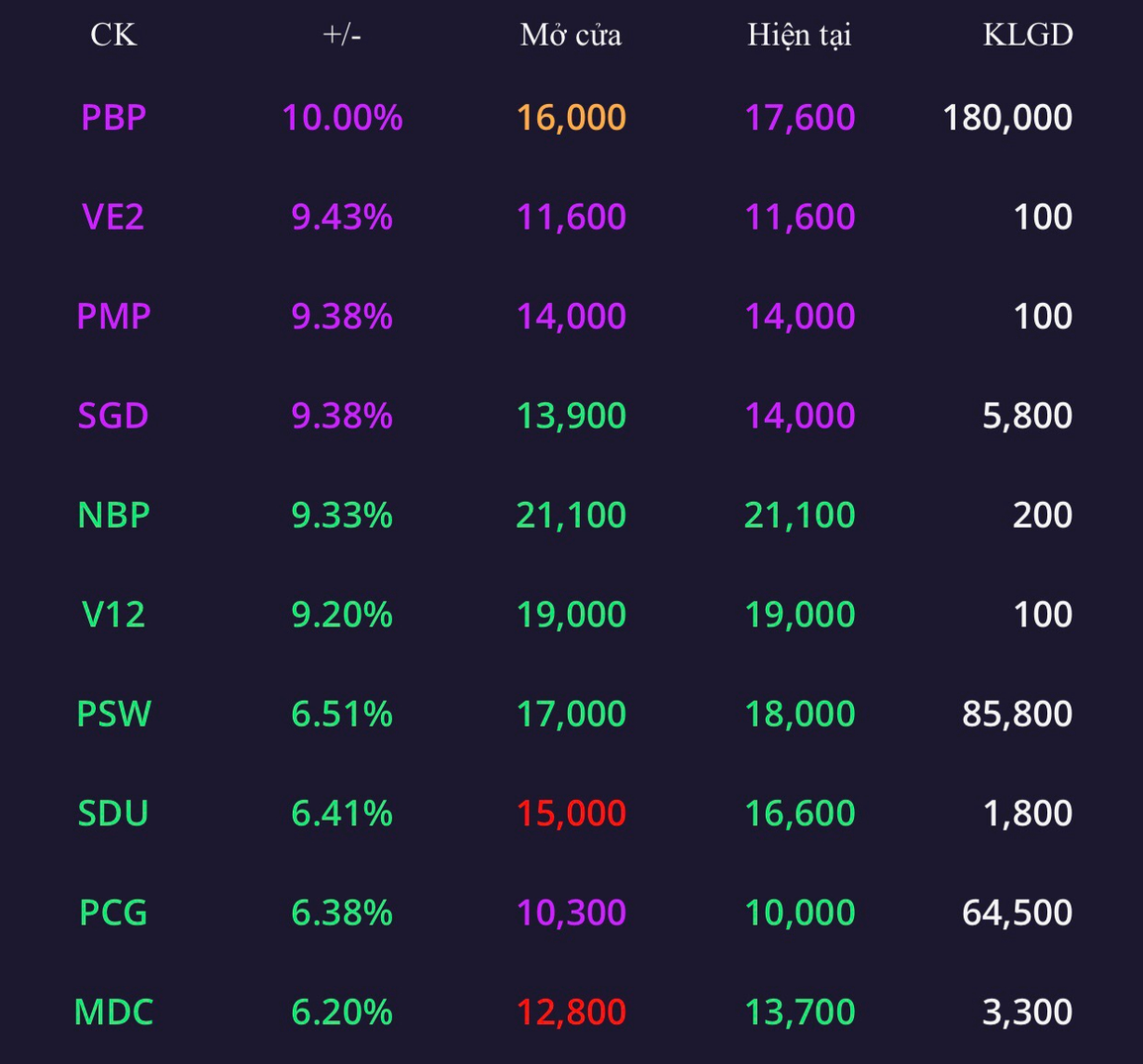Click PBP's 10.00% change value
The height and width of the screenshot is (1064, 1143).
pyautogui.click(x=342, y=118)
